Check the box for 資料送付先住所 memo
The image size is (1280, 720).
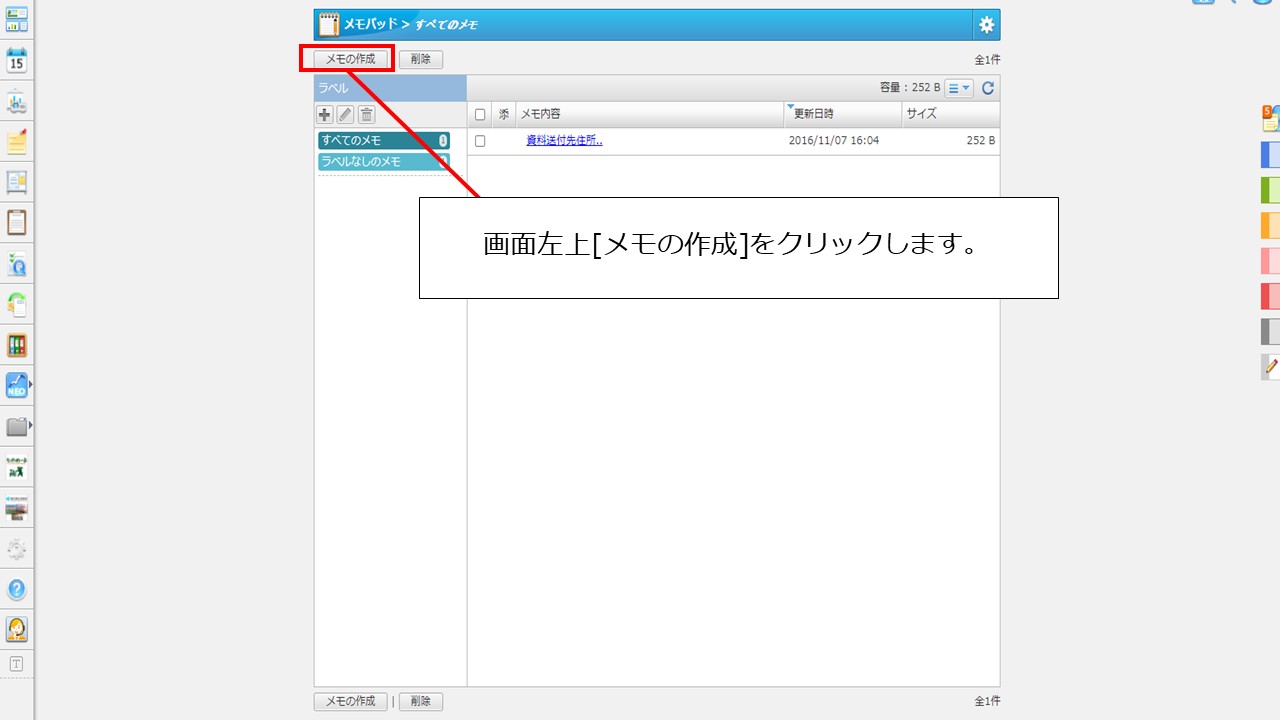click(480, 141)
